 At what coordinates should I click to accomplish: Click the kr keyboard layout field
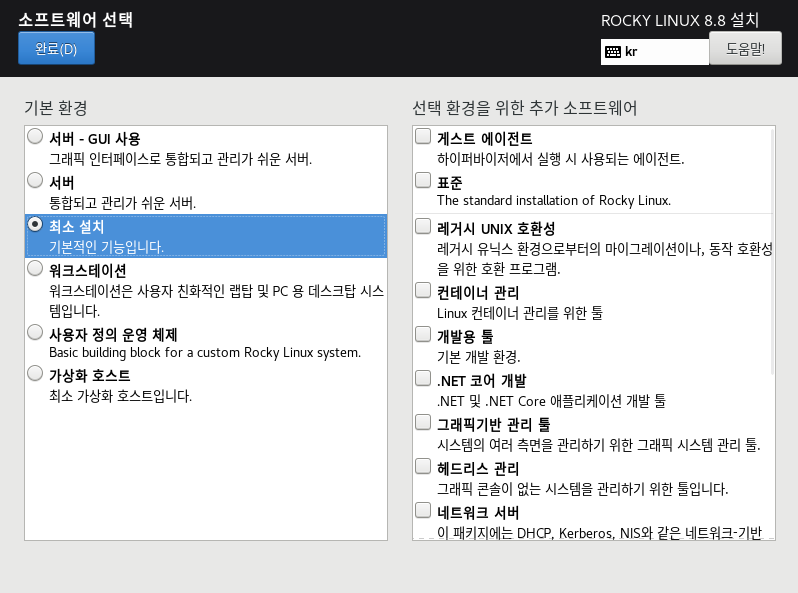click(654, 52)
